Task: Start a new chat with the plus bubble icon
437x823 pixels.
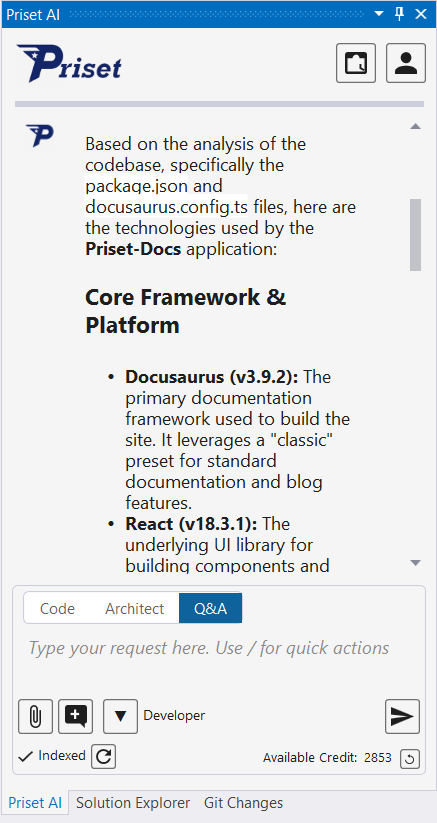Action: 76,716
